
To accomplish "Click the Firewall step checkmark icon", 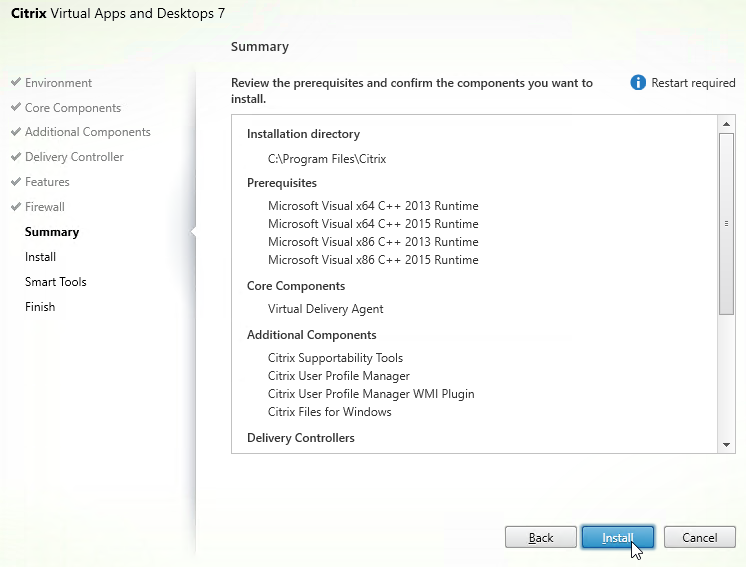I will click(16, 206).
